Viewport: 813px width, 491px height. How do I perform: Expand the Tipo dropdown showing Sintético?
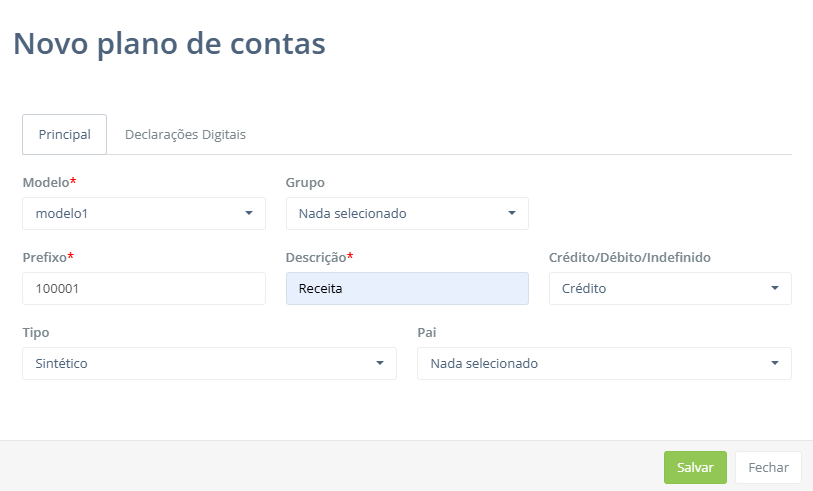[x=209, y=364]
